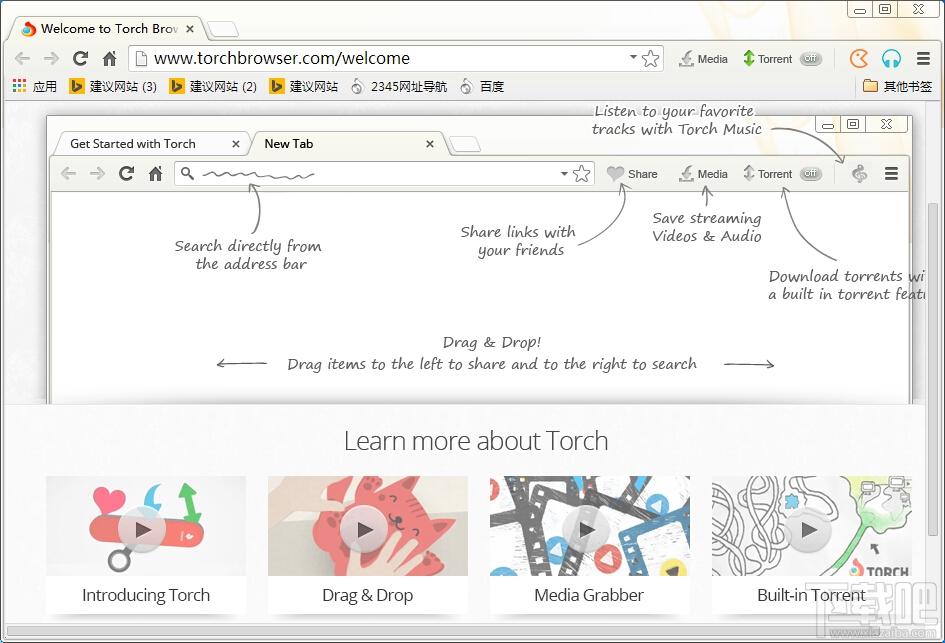Click the illustrated home icon
Image resolution: width=945 pixels, height=643 pixels.
pos(155,174)
